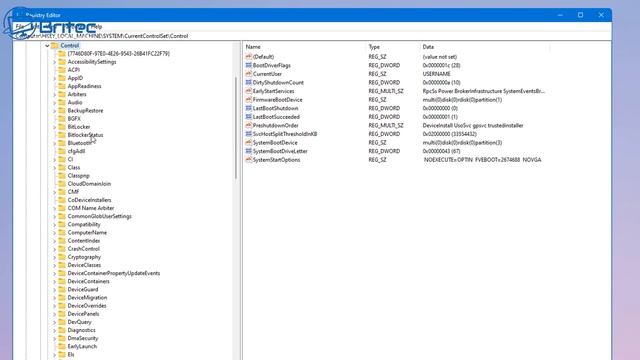Screen dimensions: 640x360
Task: Expand the Audio key
Action: [x=55, y=102]
